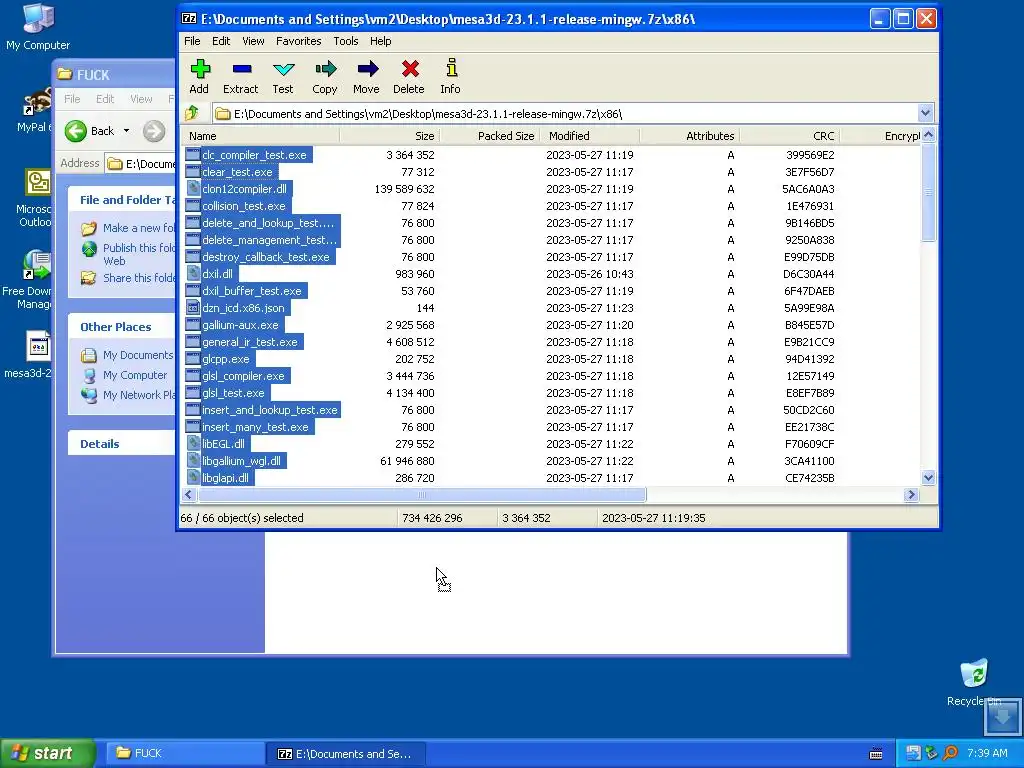Open the Edit menu in 7-Zip
1024x768 pixels.
click(x=221, y=41)
